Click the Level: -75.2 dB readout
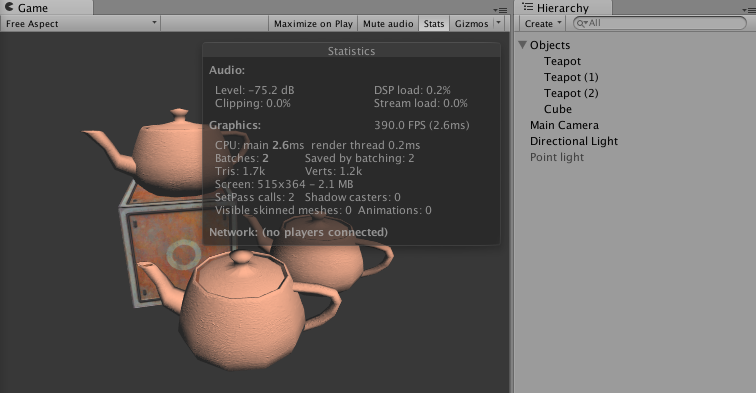 255,90
